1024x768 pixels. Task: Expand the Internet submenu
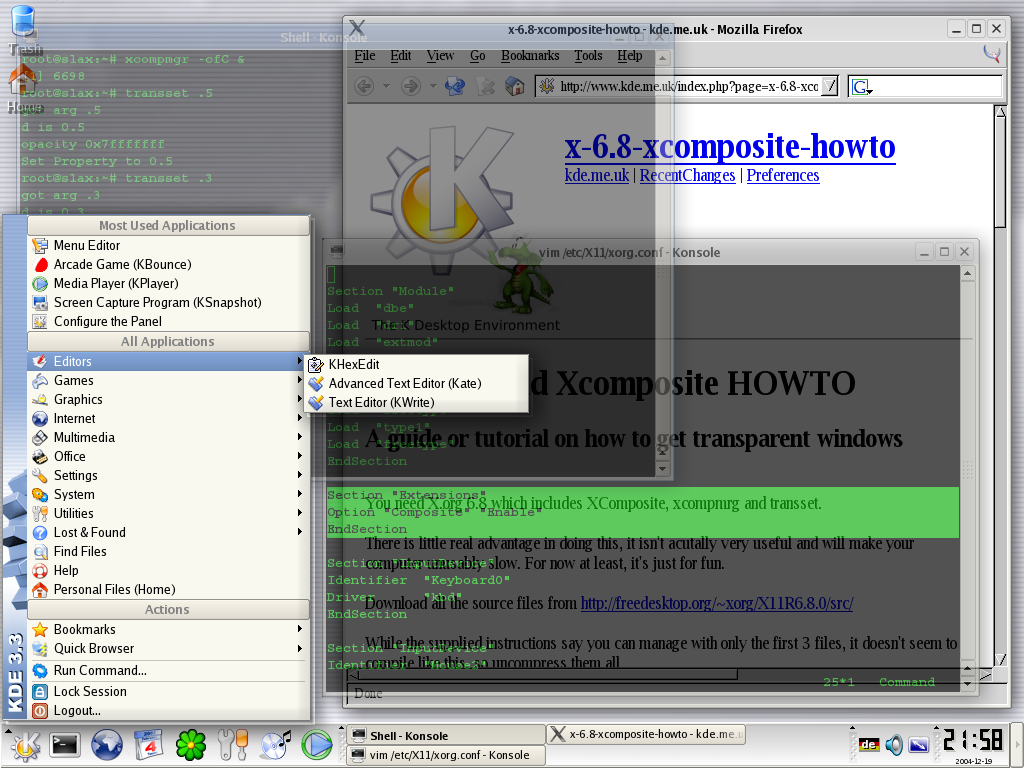click(168, 418)
